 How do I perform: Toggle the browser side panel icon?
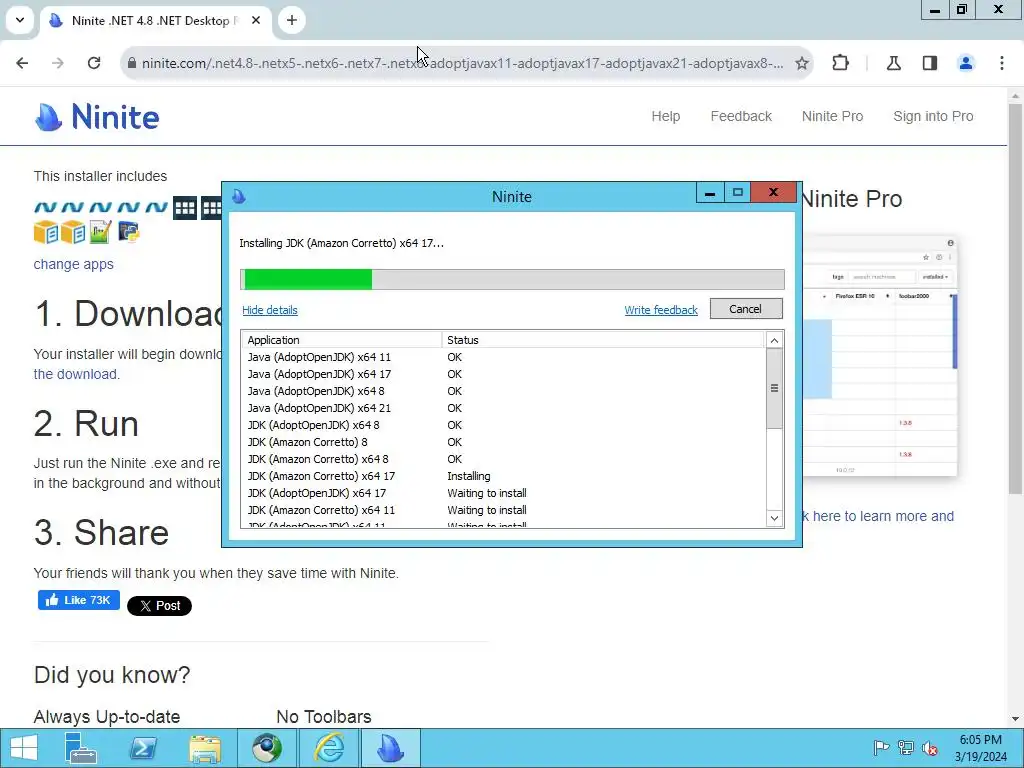coord(930,63)
